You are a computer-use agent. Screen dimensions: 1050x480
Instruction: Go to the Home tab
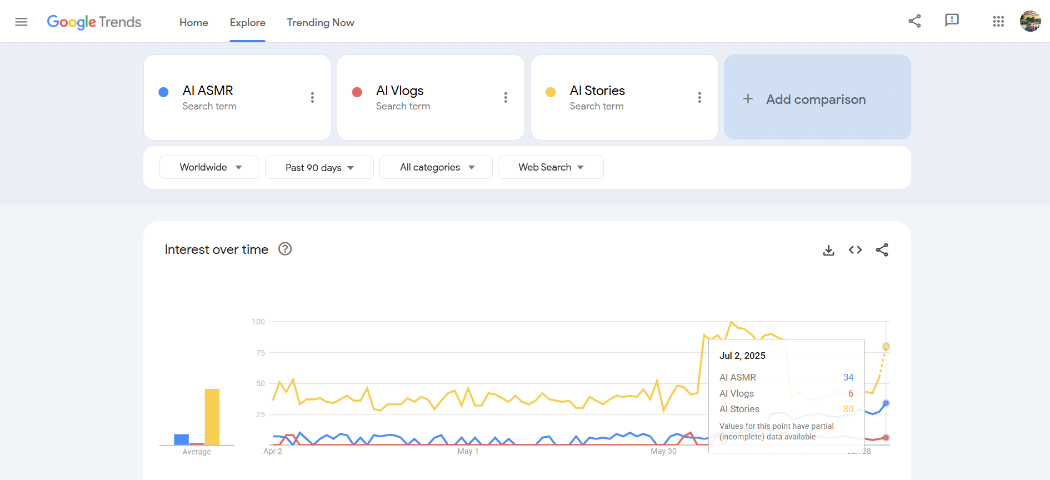(194, 22)
